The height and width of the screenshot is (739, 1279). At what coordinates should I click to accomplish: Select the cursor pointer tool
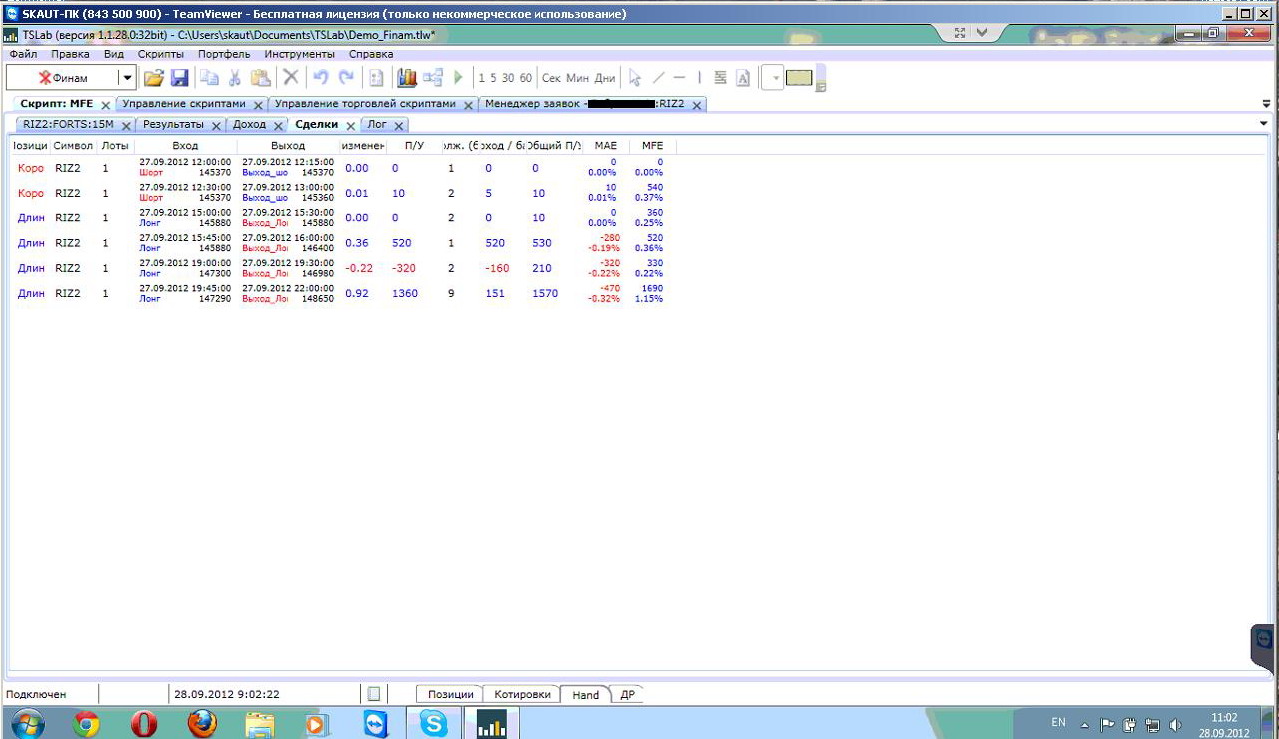tap(634, 78)
